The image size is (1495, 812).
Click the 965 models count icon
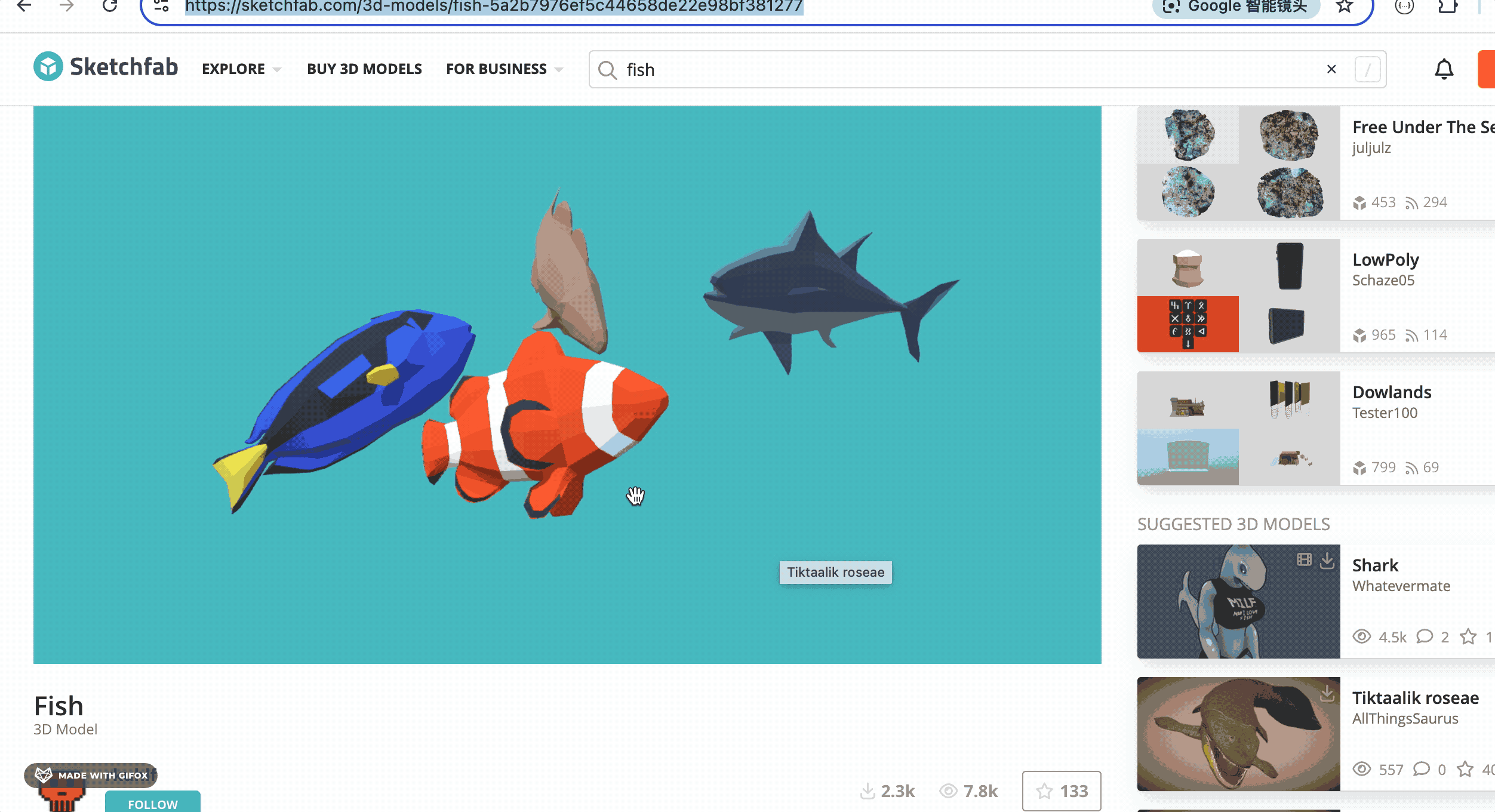pos(1359,336)
